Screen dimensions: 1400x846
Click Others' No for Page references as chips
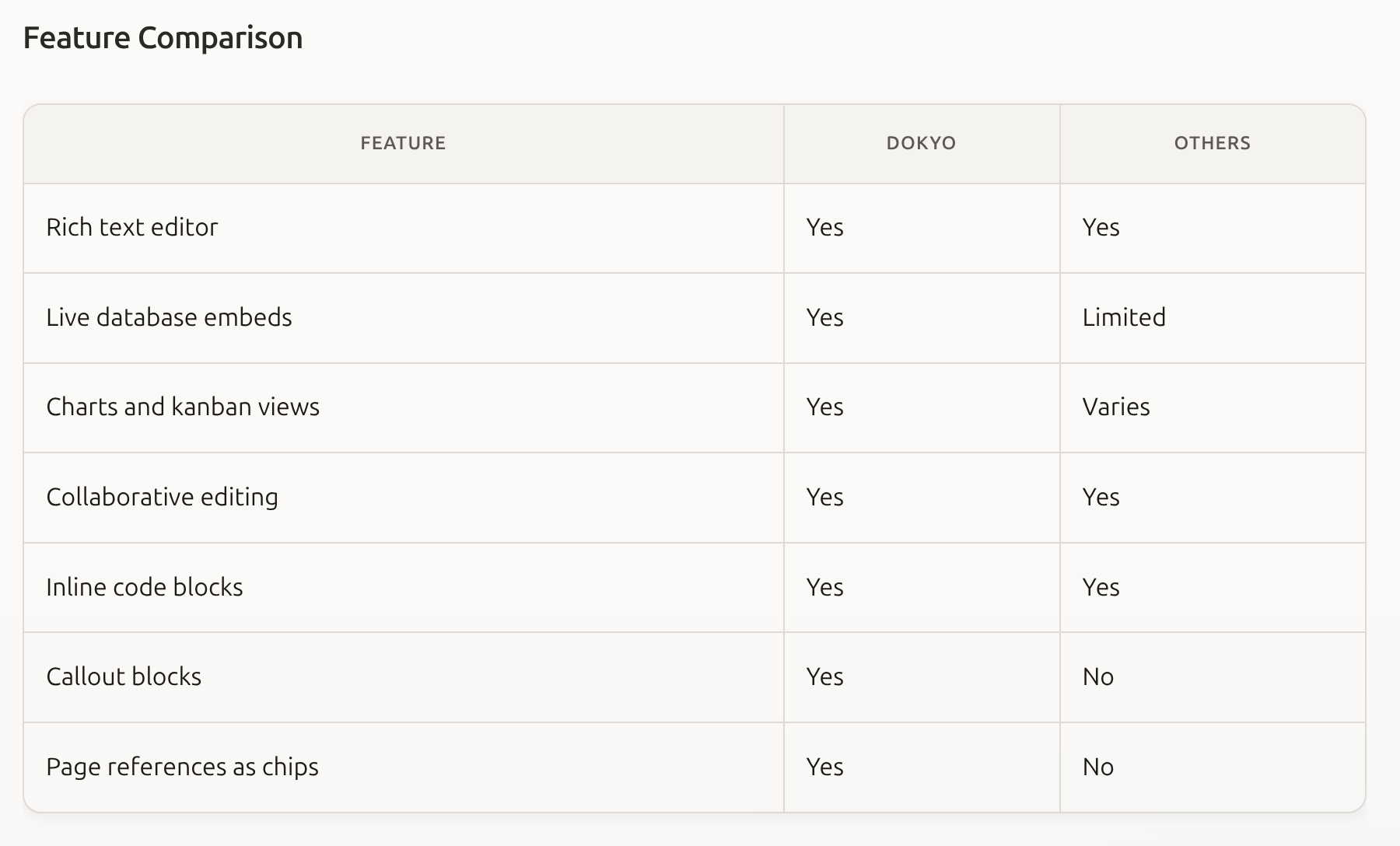click(x=1213, y=767)
